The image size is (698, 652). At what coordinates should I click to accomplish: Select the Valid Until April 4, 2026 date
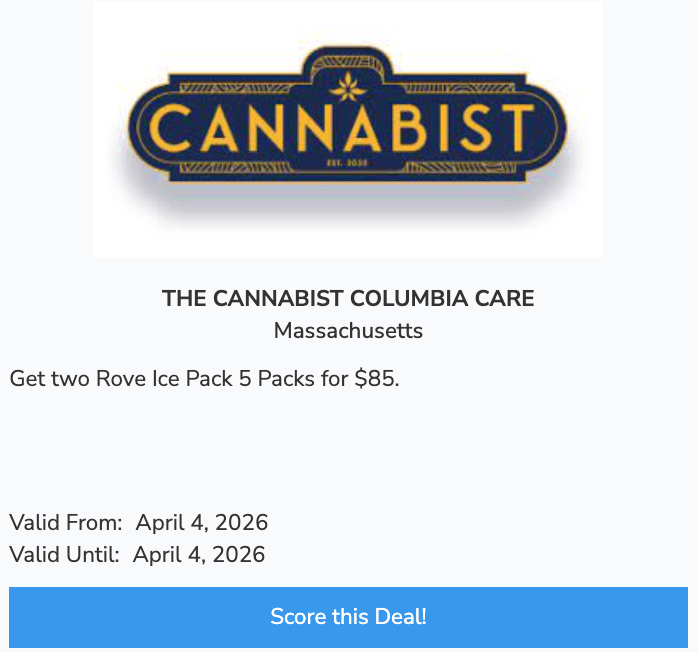199,555
